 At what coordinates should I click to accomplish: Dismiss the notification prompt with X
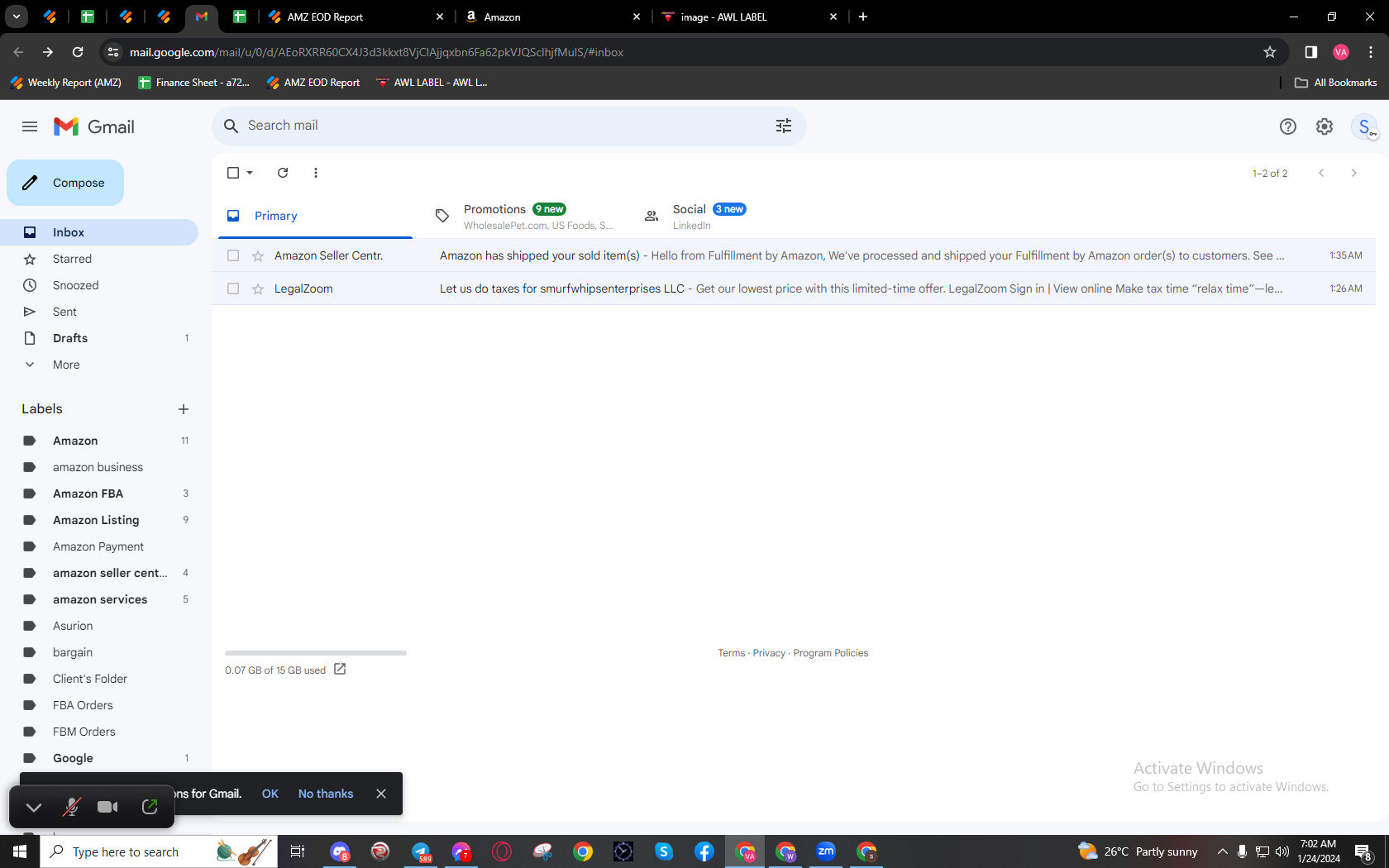coord(381,794)
